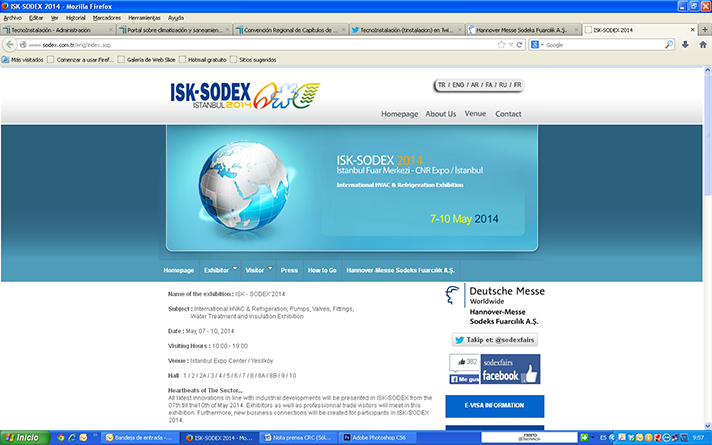Expand the Visitor menu arrow

click(270, 268)
